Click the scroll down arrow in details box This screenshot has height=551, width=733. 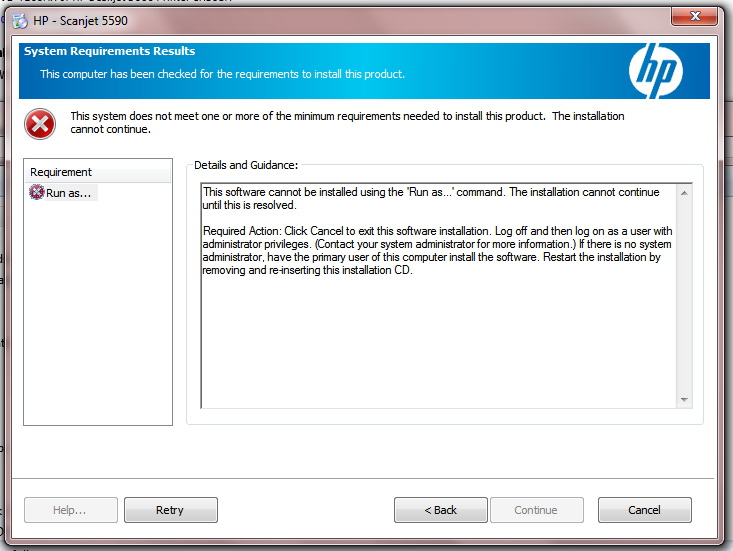[684, 400]
